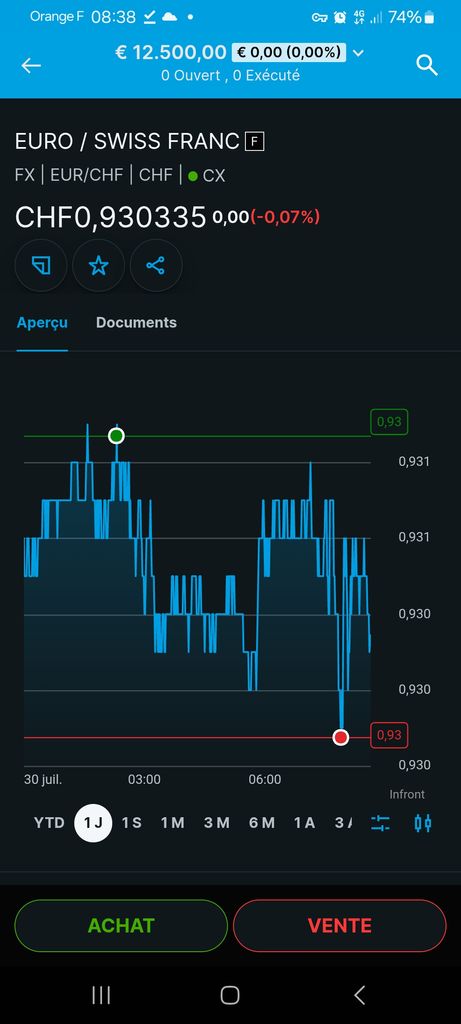Viewport: 461px width, 1024px height.
Task: Tap the green ACHAT button
Action: tap(121, 925)
